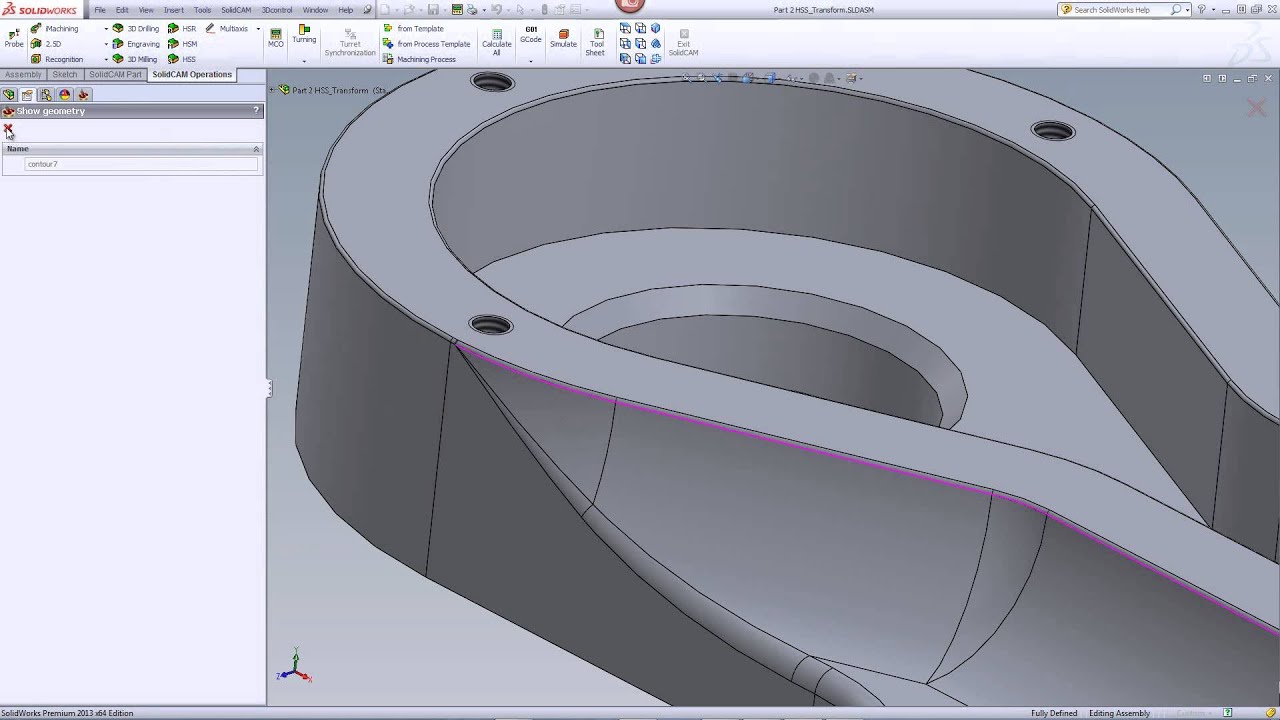Open the ConfigurationManager tab icon

(x=46, y=95)
